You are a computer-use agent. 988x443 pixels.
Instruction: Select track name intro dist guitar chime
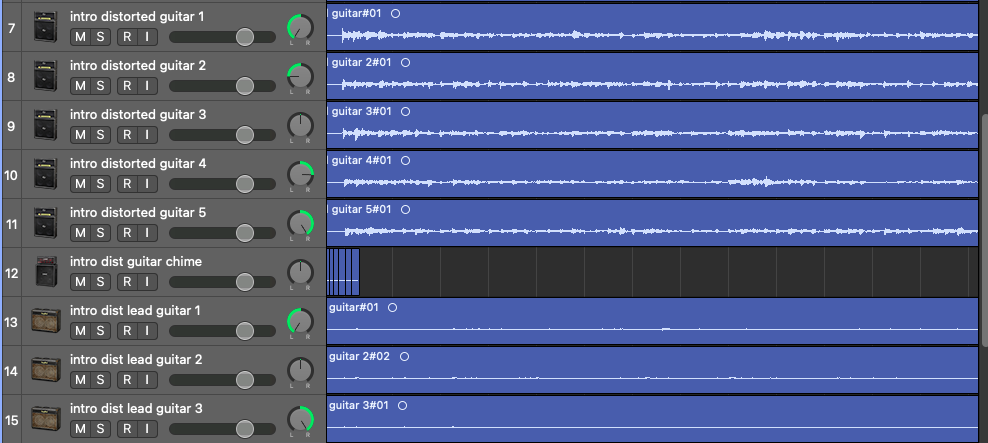click(135, 262)
